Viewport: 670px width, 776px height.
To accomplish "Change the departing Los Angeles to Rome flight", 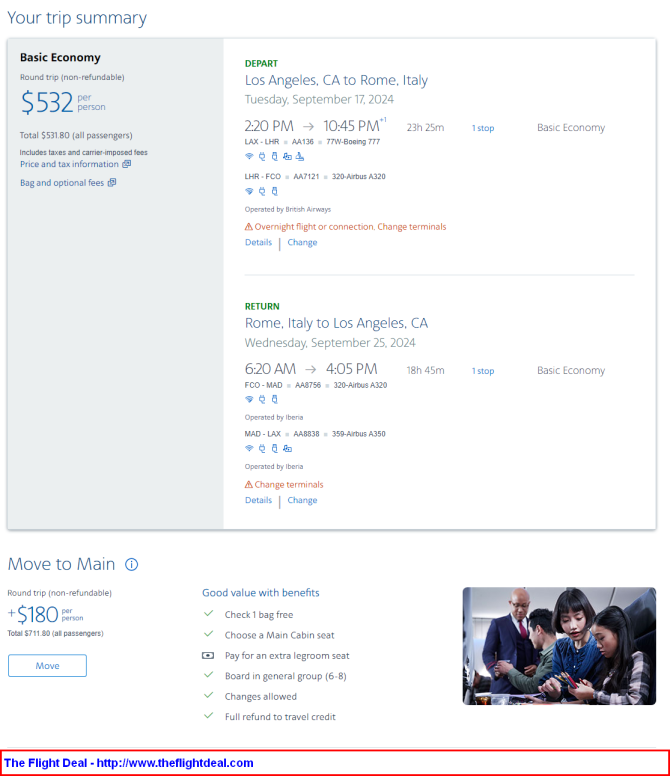I will pyautogui.click(x=302, y=242).
